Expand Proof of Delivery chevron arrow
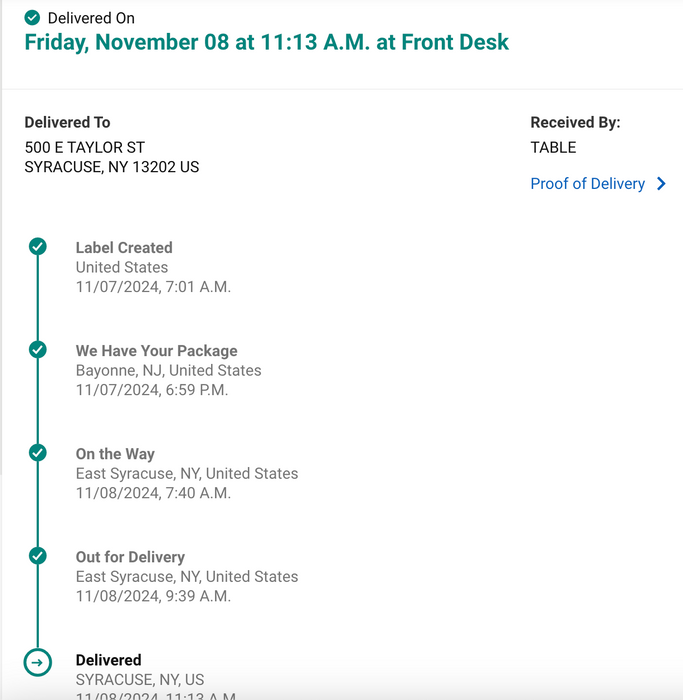The width and height of the screenshot is (683, 700). pos(661,184)
